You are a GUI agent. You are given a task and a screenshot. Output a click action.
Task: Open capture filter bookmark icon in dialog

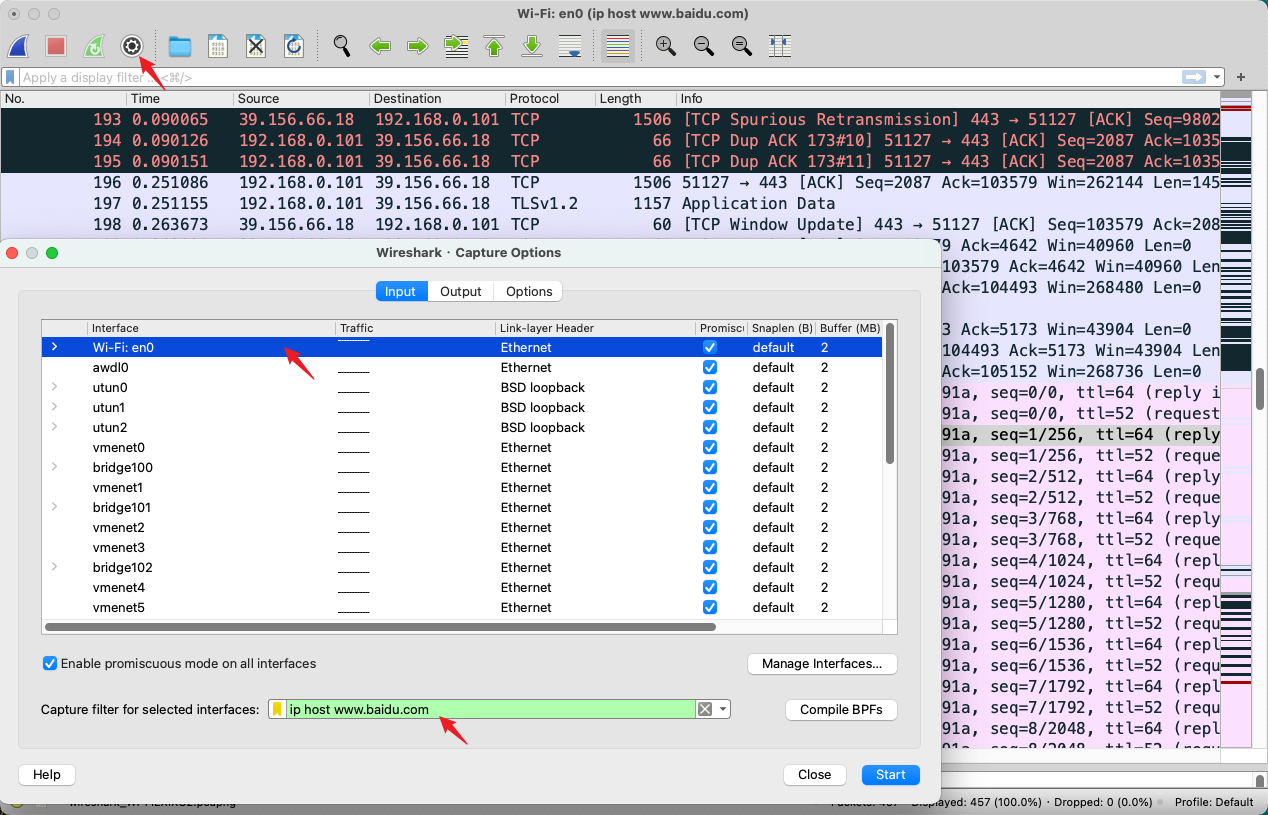tap(277, 709)
